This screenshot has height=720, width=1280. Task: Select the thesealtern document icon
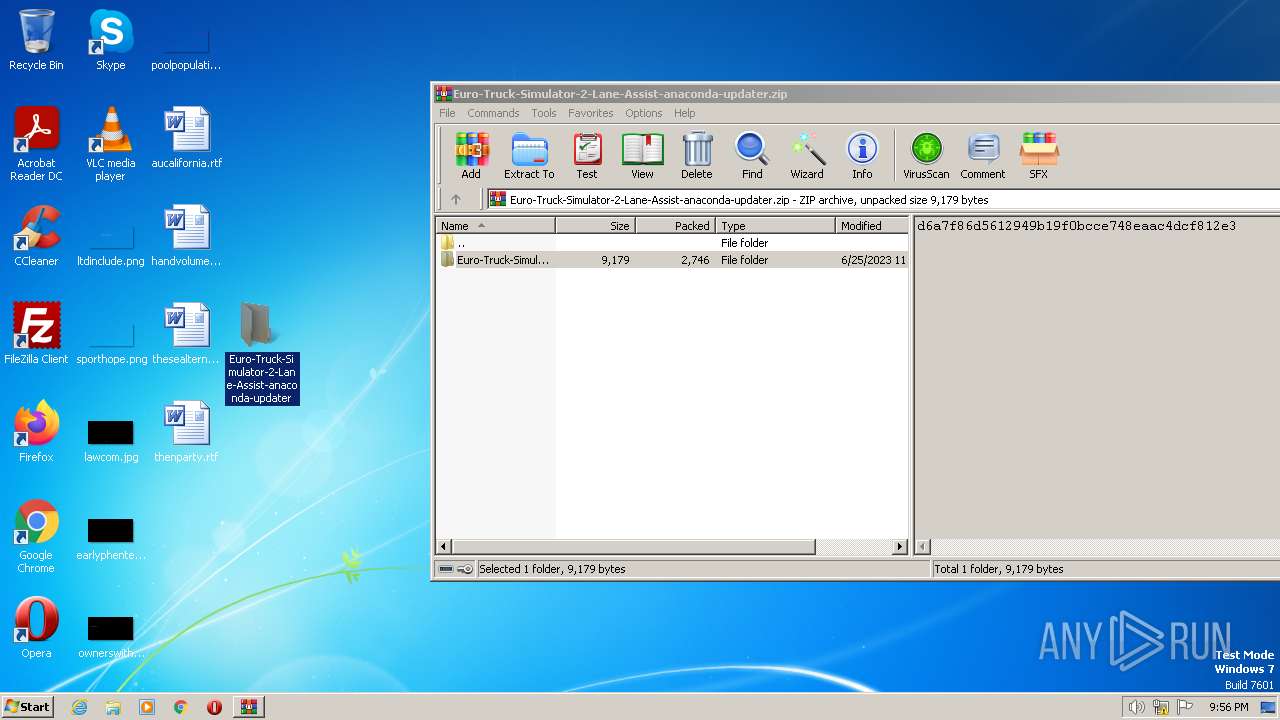[187, 334]
